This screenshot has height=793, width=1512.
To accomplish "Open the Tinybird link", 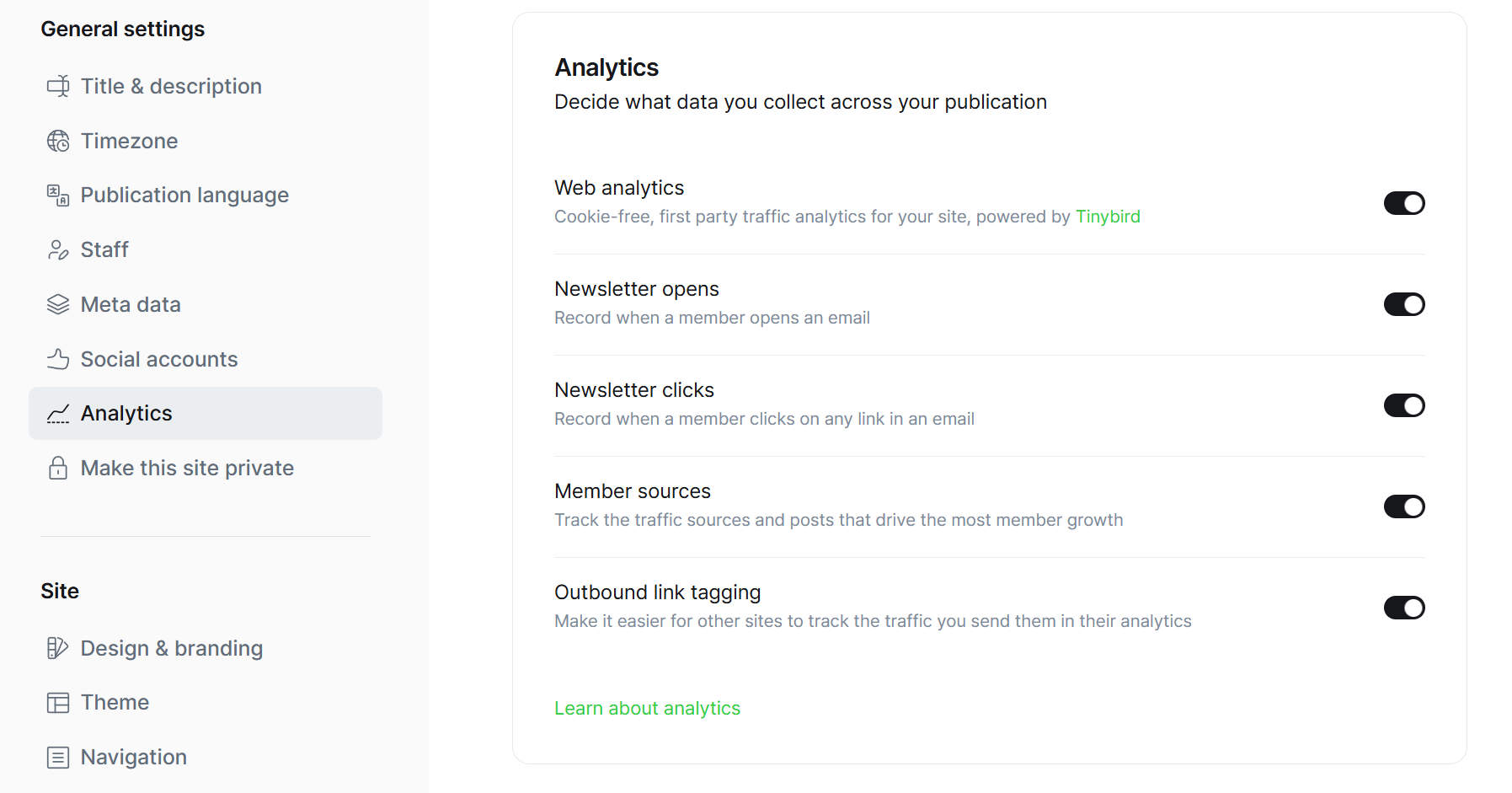I will 1107,217.
